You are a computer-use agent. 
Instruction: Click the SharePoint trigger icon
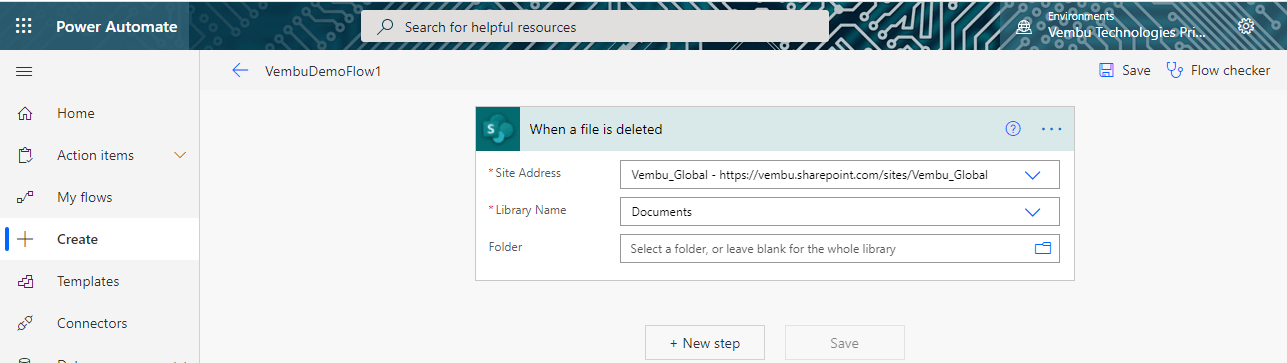pyautogui.click(x=498, y=129)
